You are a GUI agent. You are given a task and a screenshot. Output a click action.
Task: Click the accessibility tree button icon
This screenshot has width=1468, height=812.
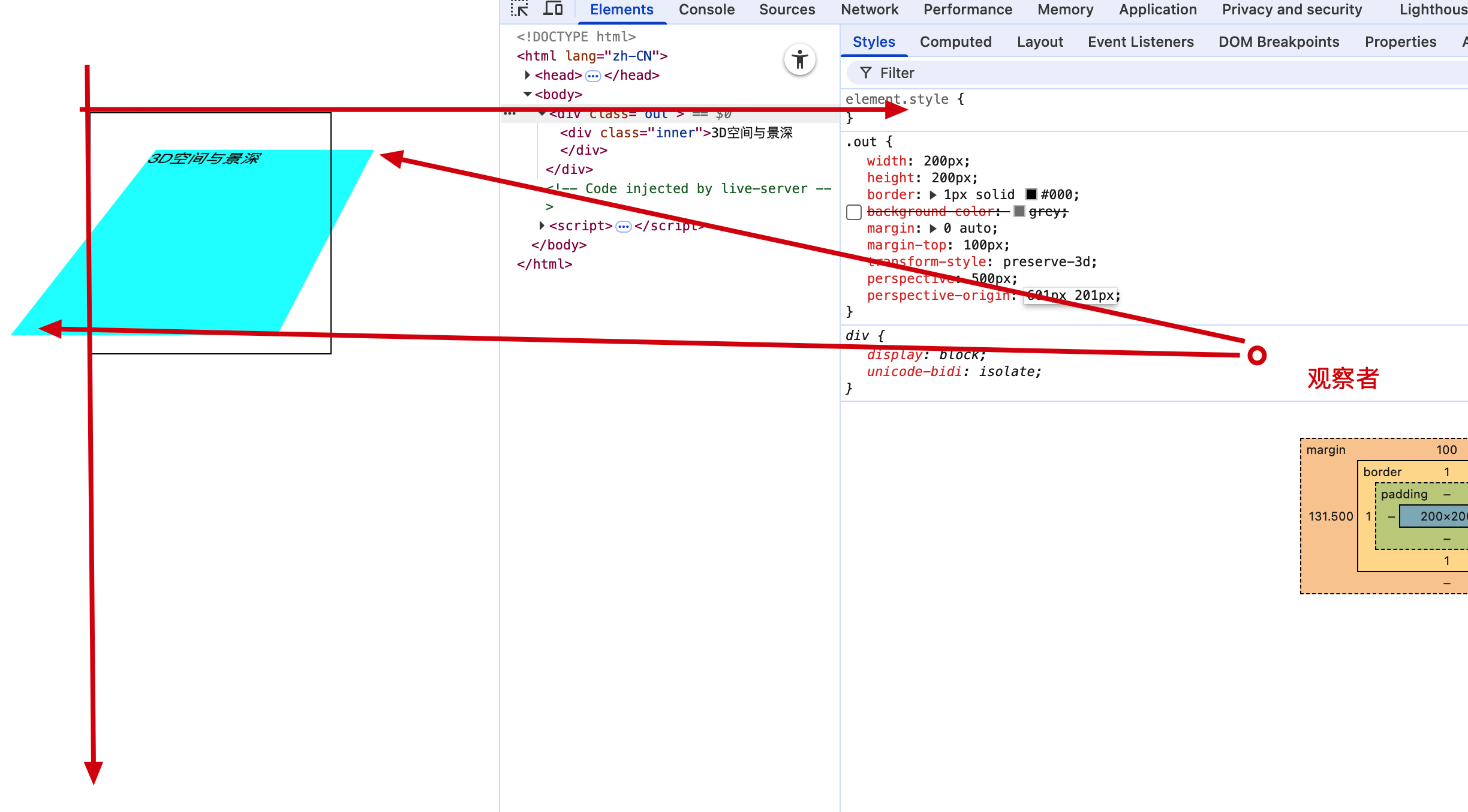(799, 60)
